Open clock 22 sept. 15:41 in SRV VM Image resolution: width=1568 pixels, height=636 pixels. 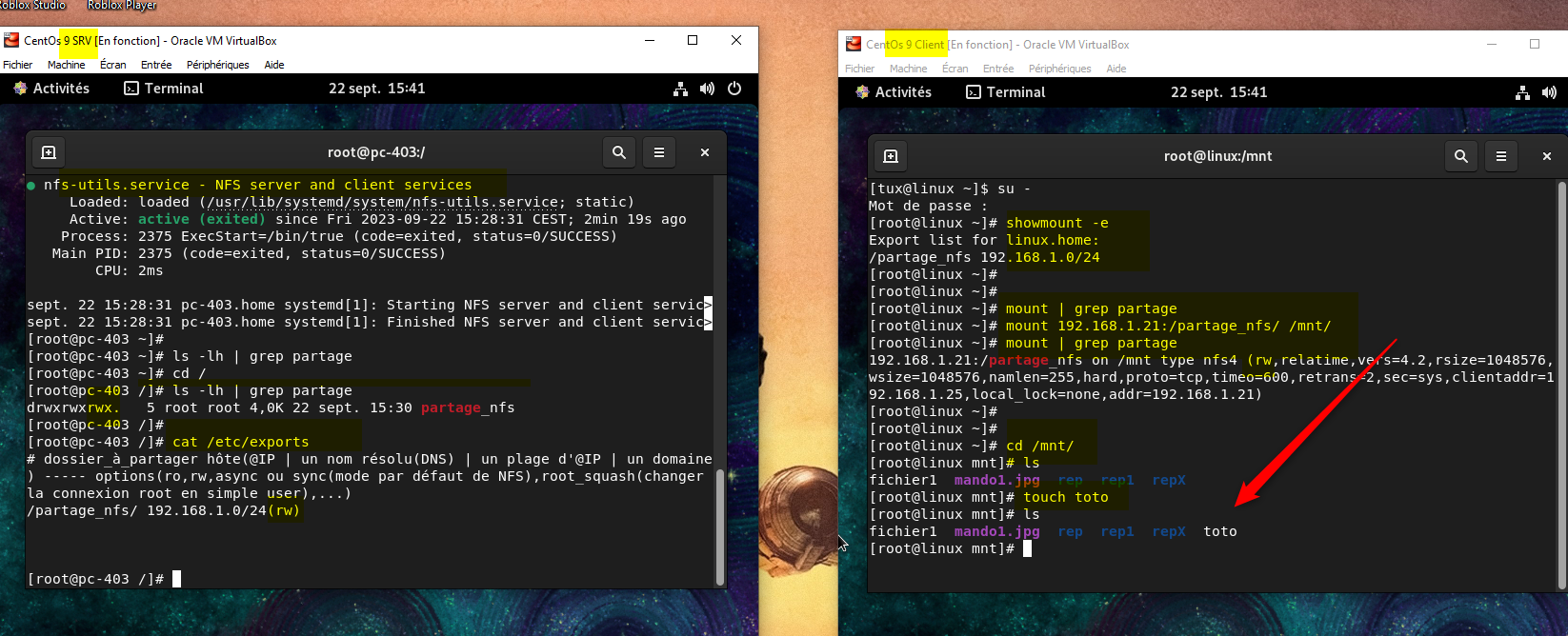(377, 89)
